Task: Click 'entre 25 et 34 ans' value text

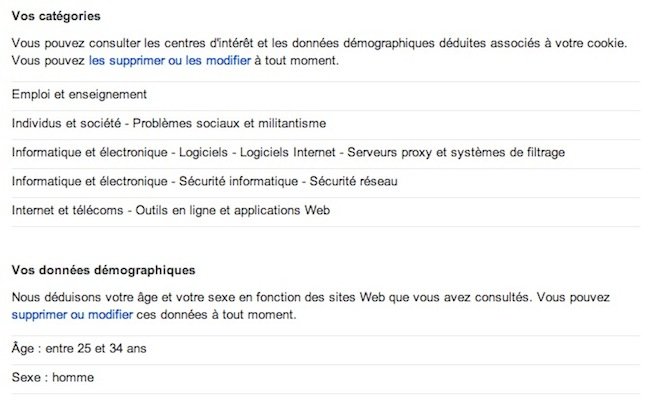Action: click(96, 349)
